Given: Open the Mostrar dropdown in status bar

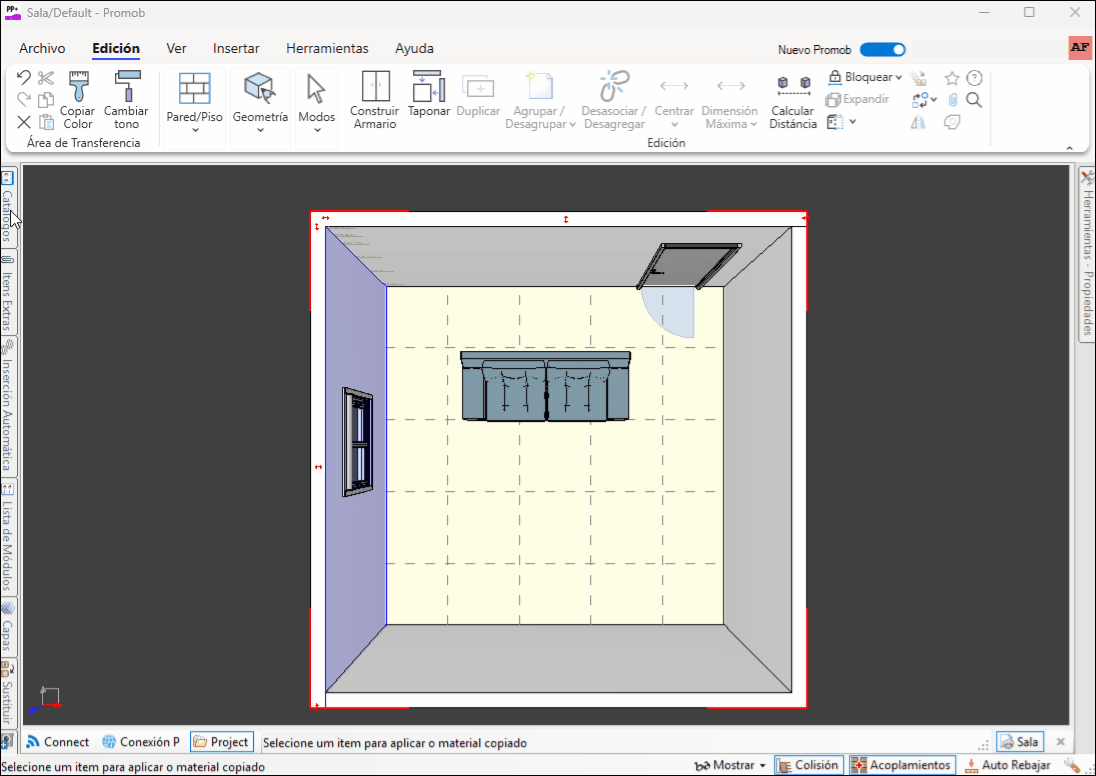Looking at the screenshot, I should click(730, 765).
